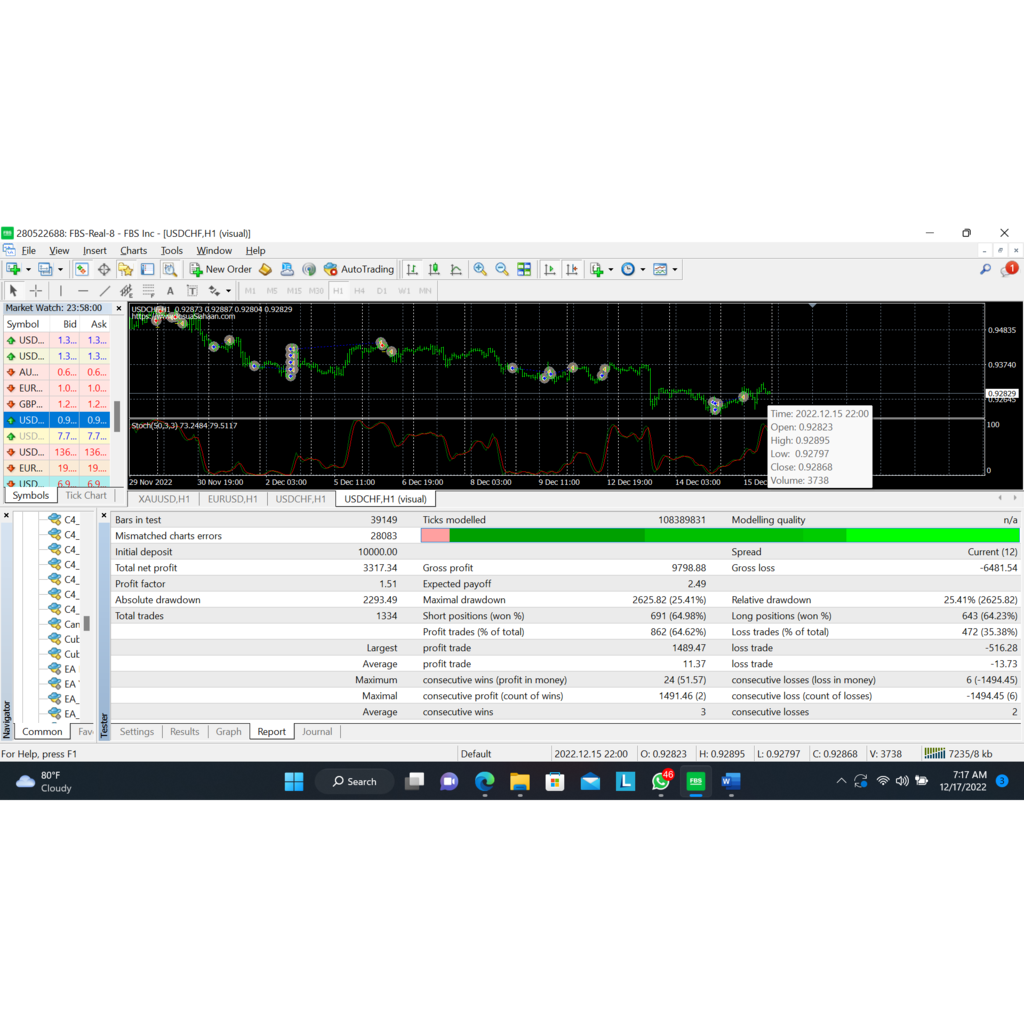Image resolution: width=1024 pixels, height=1024 pixels.
Task: Expand the Arrows objects dropdown
Action: click(x=228, y=291)
